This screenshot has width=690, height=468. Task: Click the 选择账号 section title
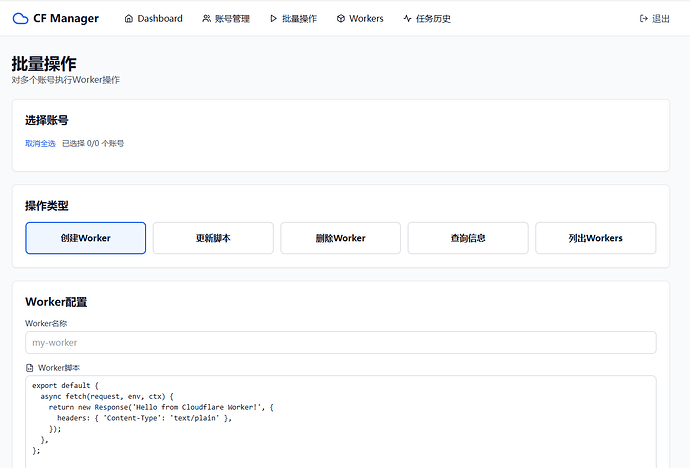coord(47,121)
